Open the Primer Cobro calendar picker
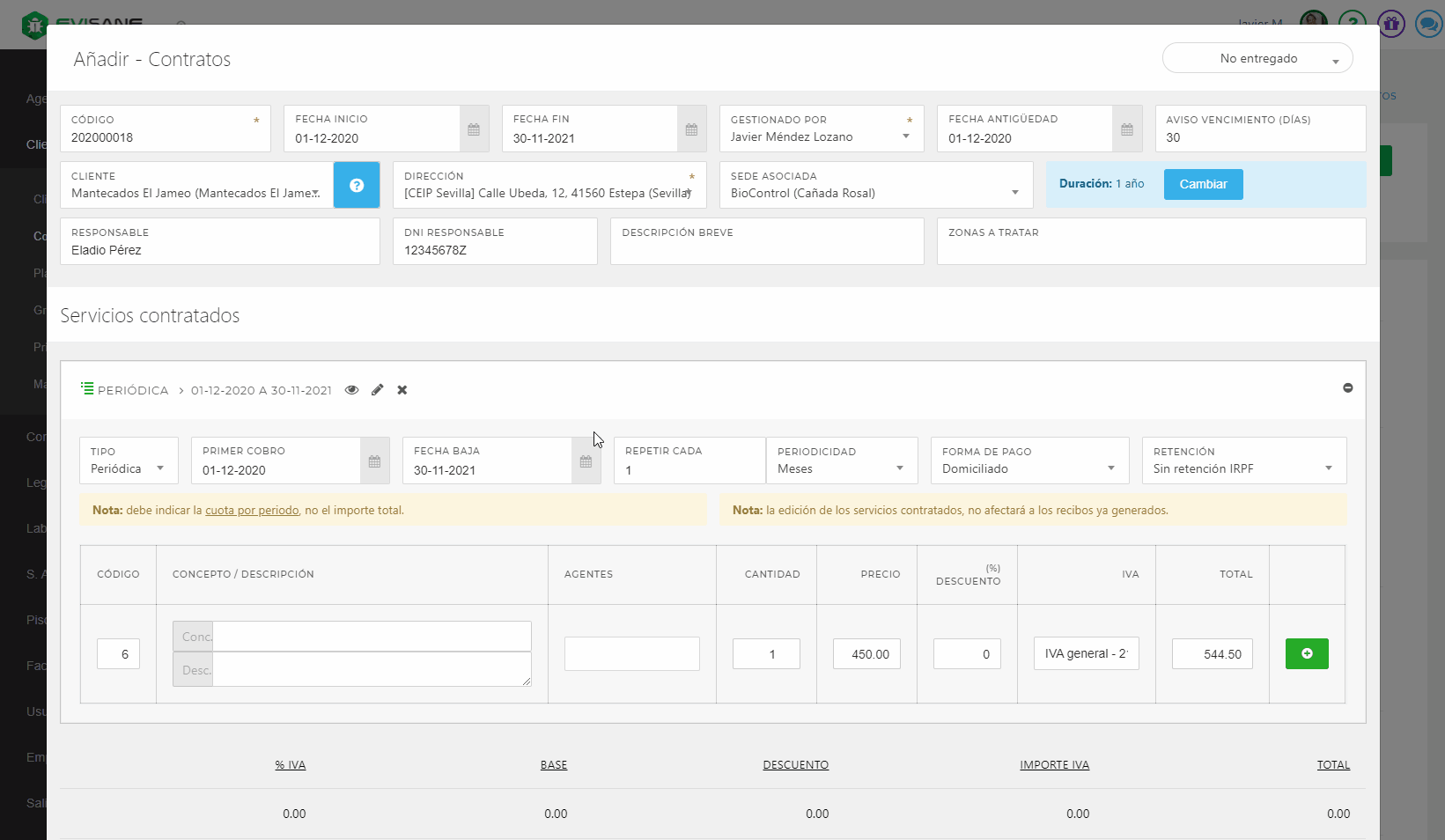Viewport: 1445px width, 840px height. [x=374, y=461]
